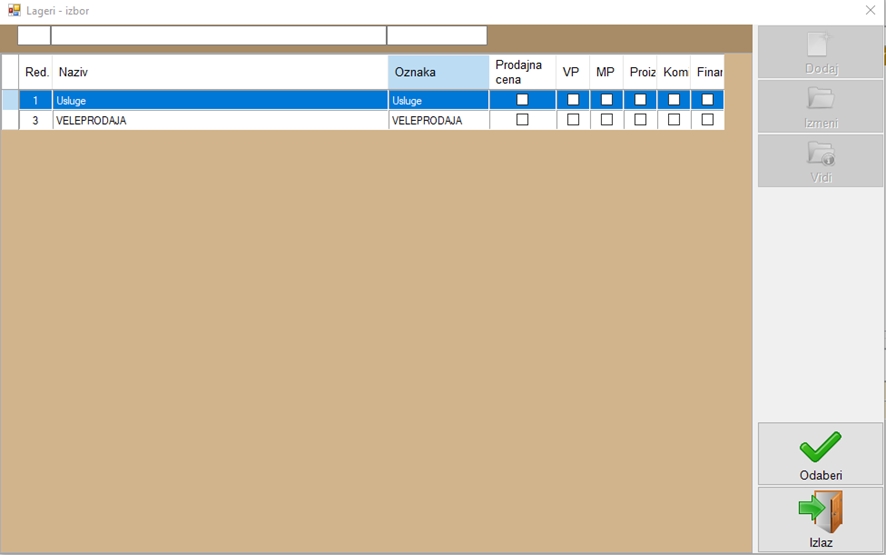Click the Naziv filter input field
Image resolution: width=886 pixels, height=555 pixels.
click(x=218, y=36)
